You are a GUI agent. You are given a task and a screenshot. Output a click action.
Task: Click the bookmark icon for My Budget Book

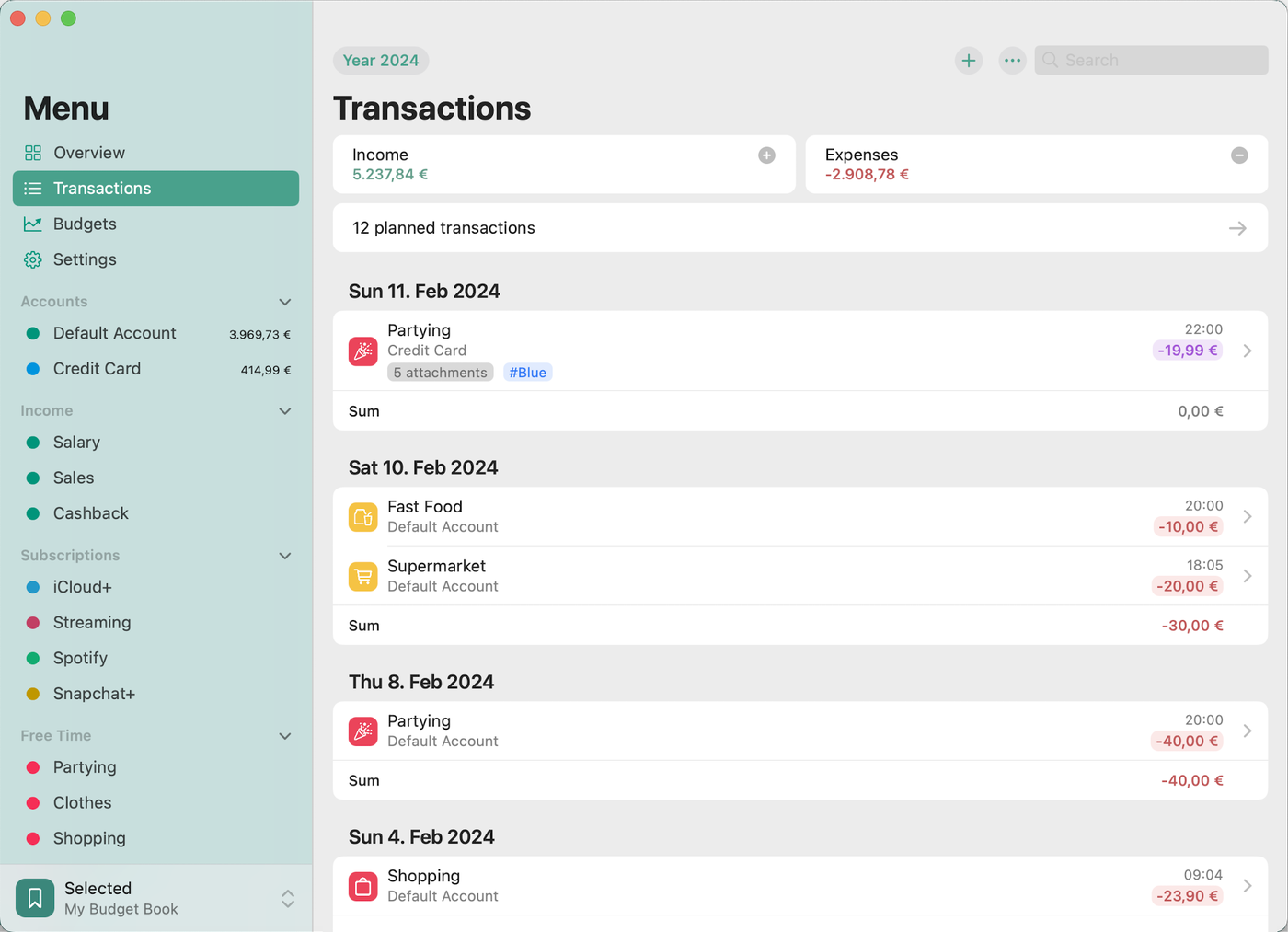[35, 898]
